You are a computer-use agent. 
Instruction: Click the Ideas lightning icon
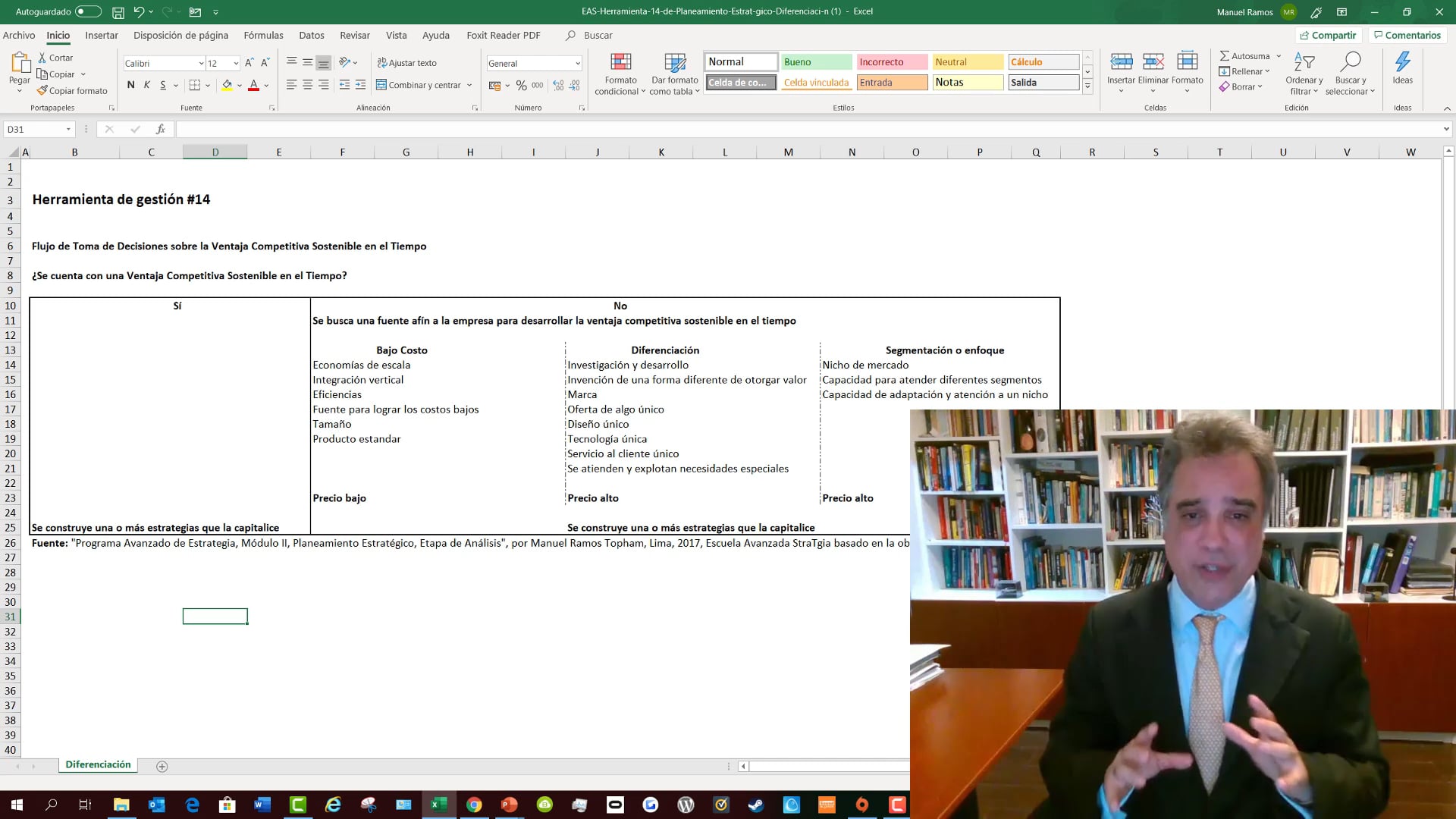click(x=1402, y=62)
